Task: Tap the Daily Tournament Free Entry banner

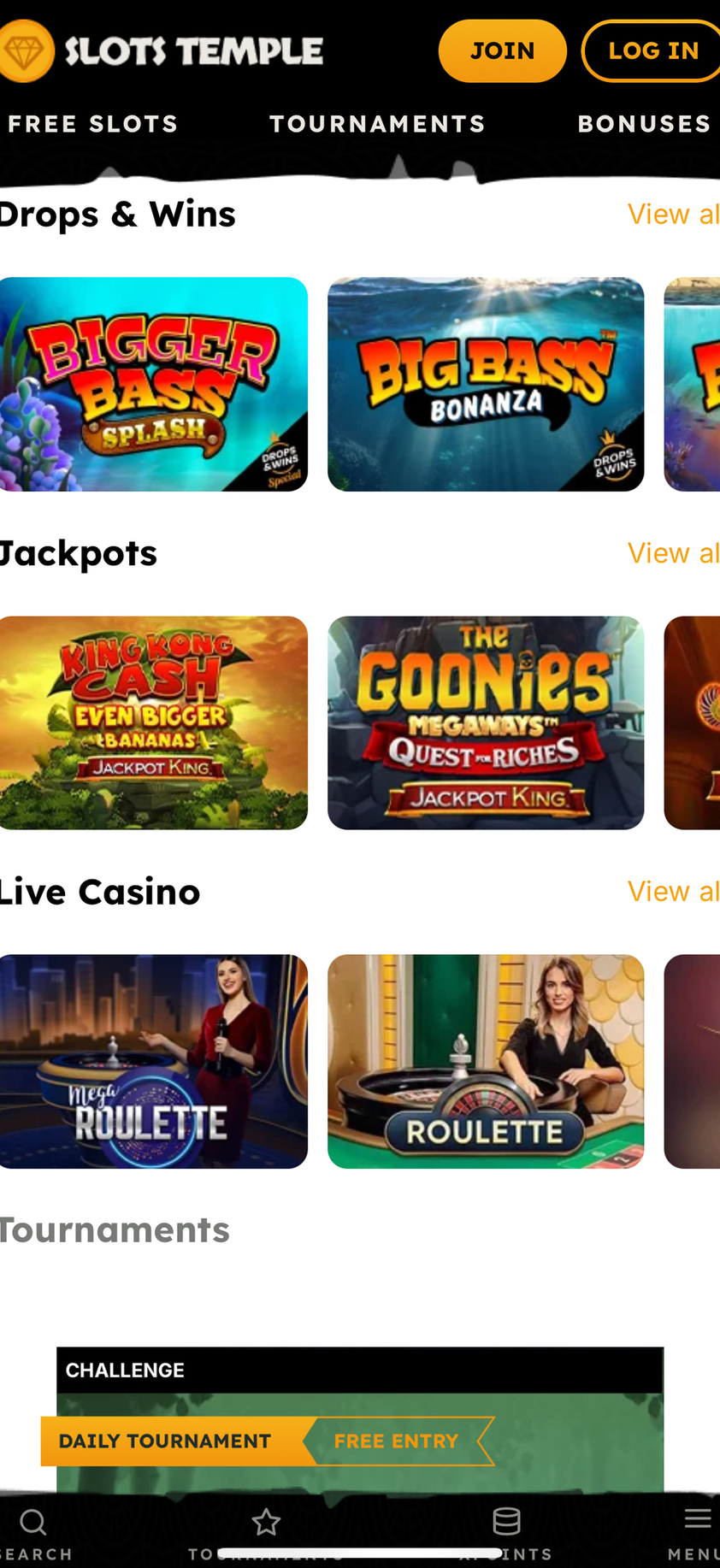Action: click(268, 1441)
